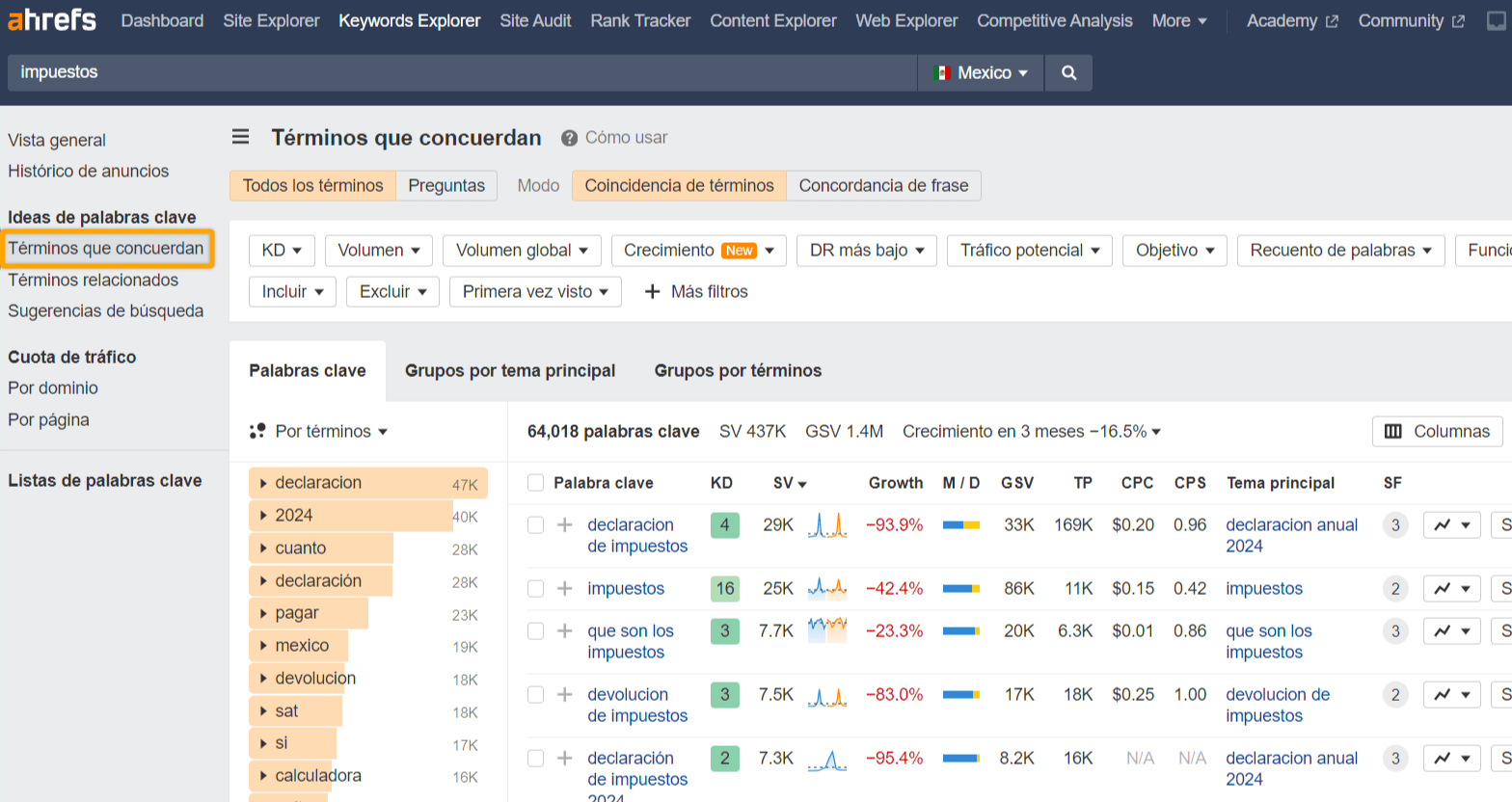Switch to Grupos por términos tab
1512x802 pixels.
pyautogui.click(x=738, y=370)
